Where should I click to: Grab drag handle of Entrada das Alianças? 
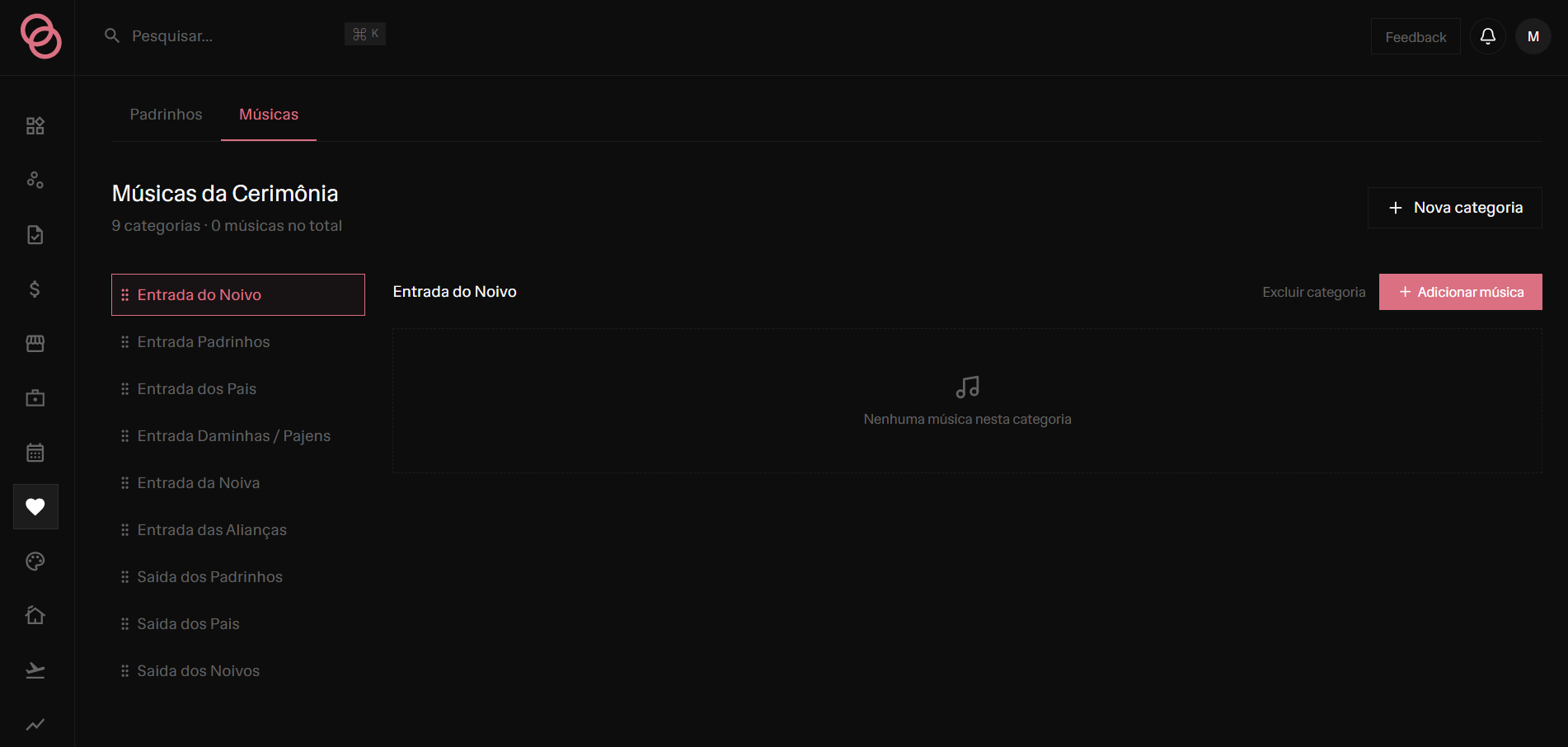click(x=125, y=529)
